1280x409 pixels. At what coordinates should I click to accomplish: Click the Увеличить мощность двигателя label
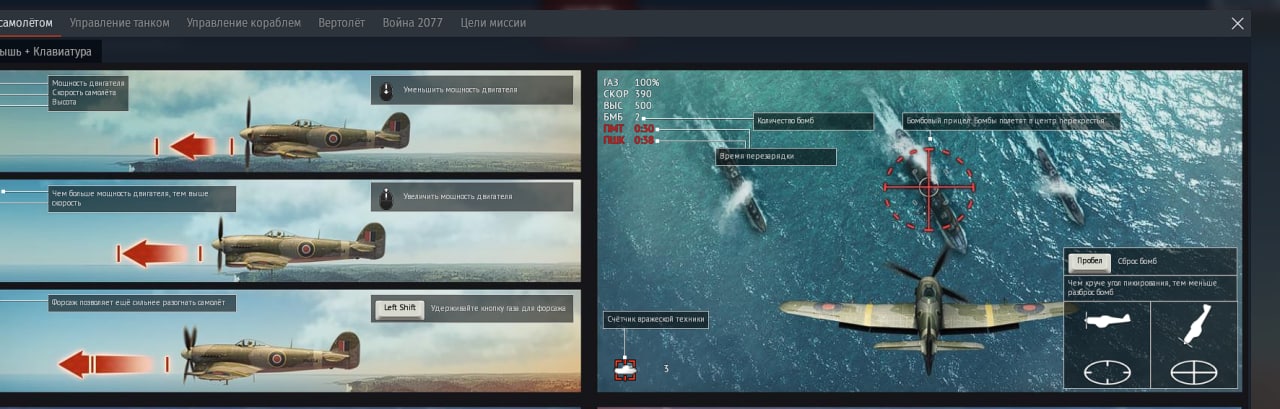457,197
